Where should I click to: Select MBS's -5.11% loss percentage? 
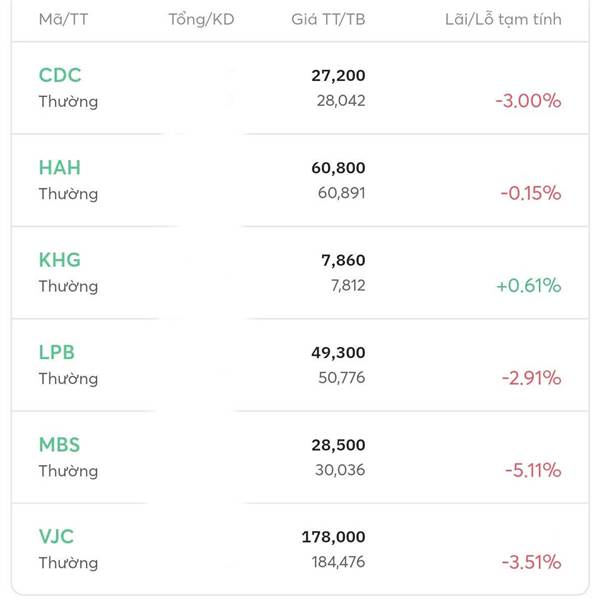(531, 470)
